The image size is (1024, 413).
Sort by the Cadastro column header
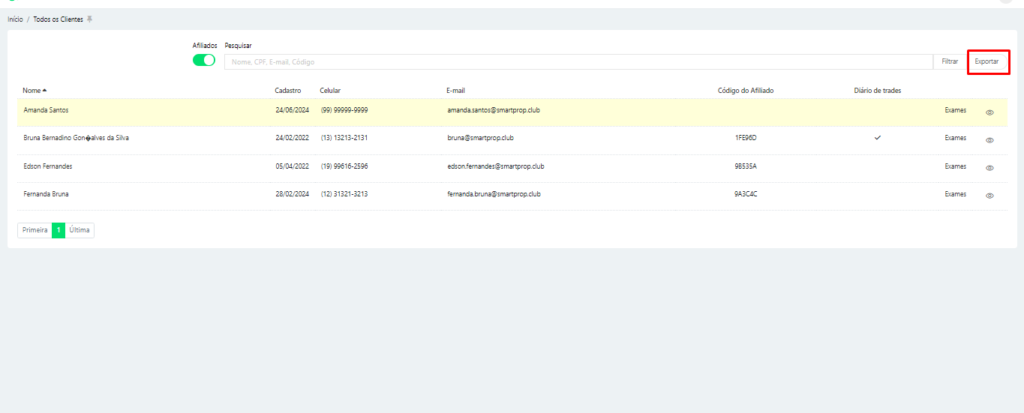pyautogui.click(x=288, y=91)
